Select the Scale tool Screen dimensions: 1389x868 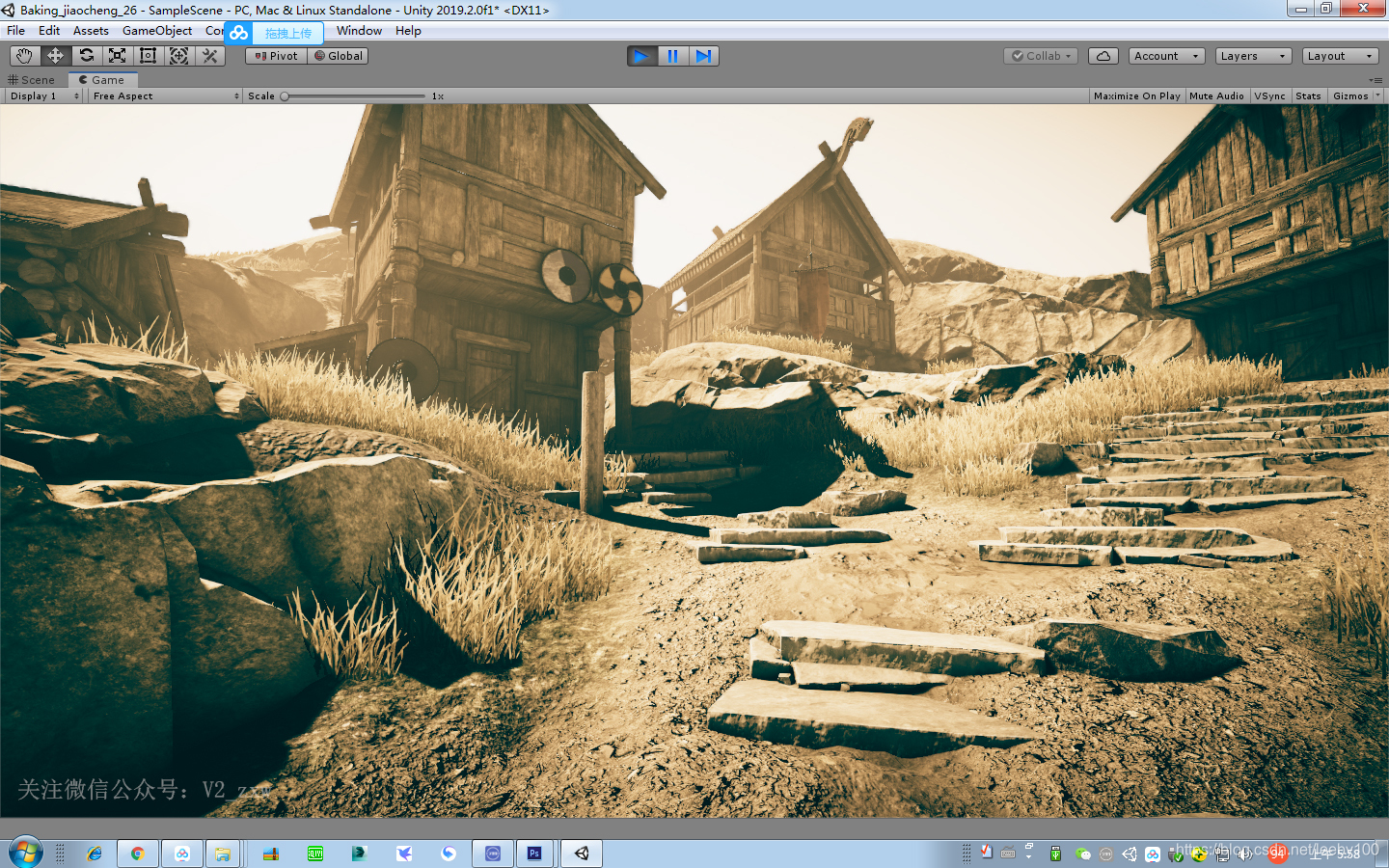pos(117,56)
